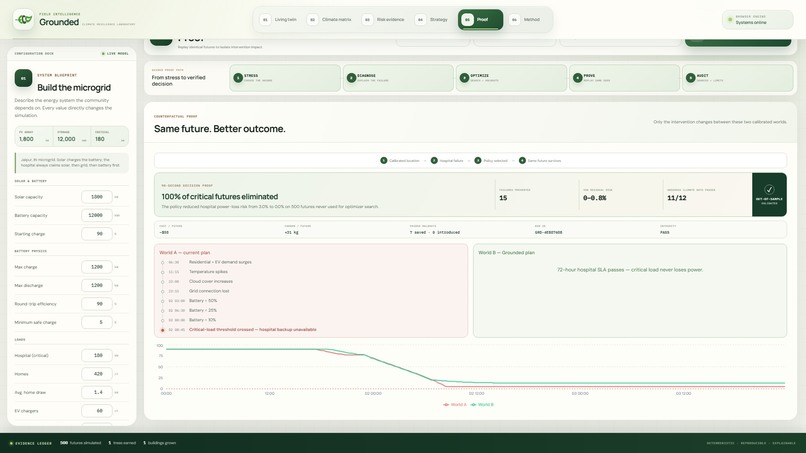Click the Homes count input field
Screen dimensions: 806x453
pos(97,374)
